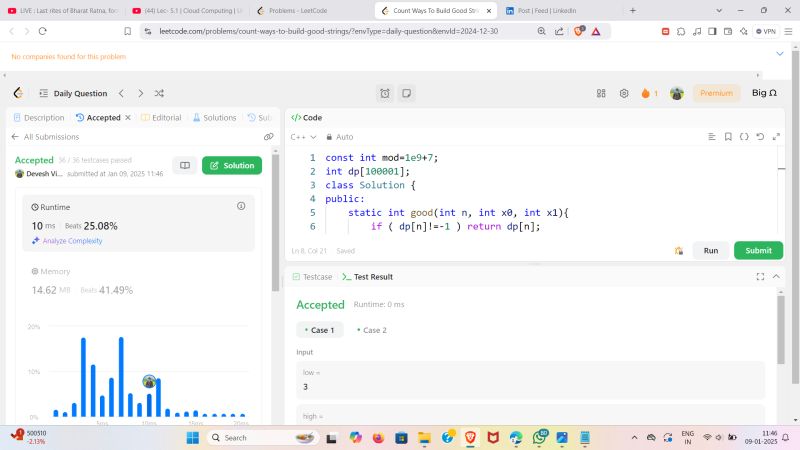The width and height of the screenshot is (800, 450).
Task: Click the bookmark icon in editor toolbar
Action: (728, 137)
